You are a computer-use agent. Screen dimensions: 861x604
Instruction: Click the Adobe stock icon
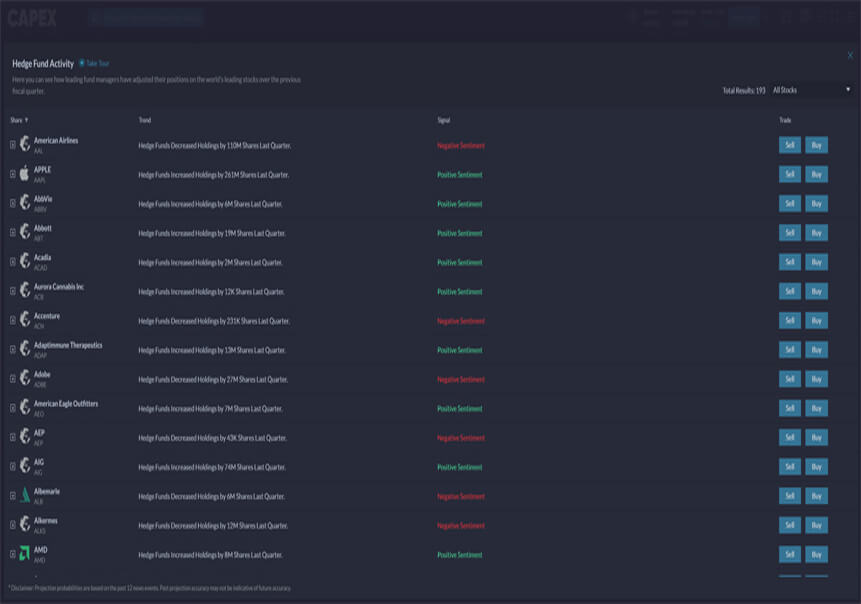click(x=25, y=379)
